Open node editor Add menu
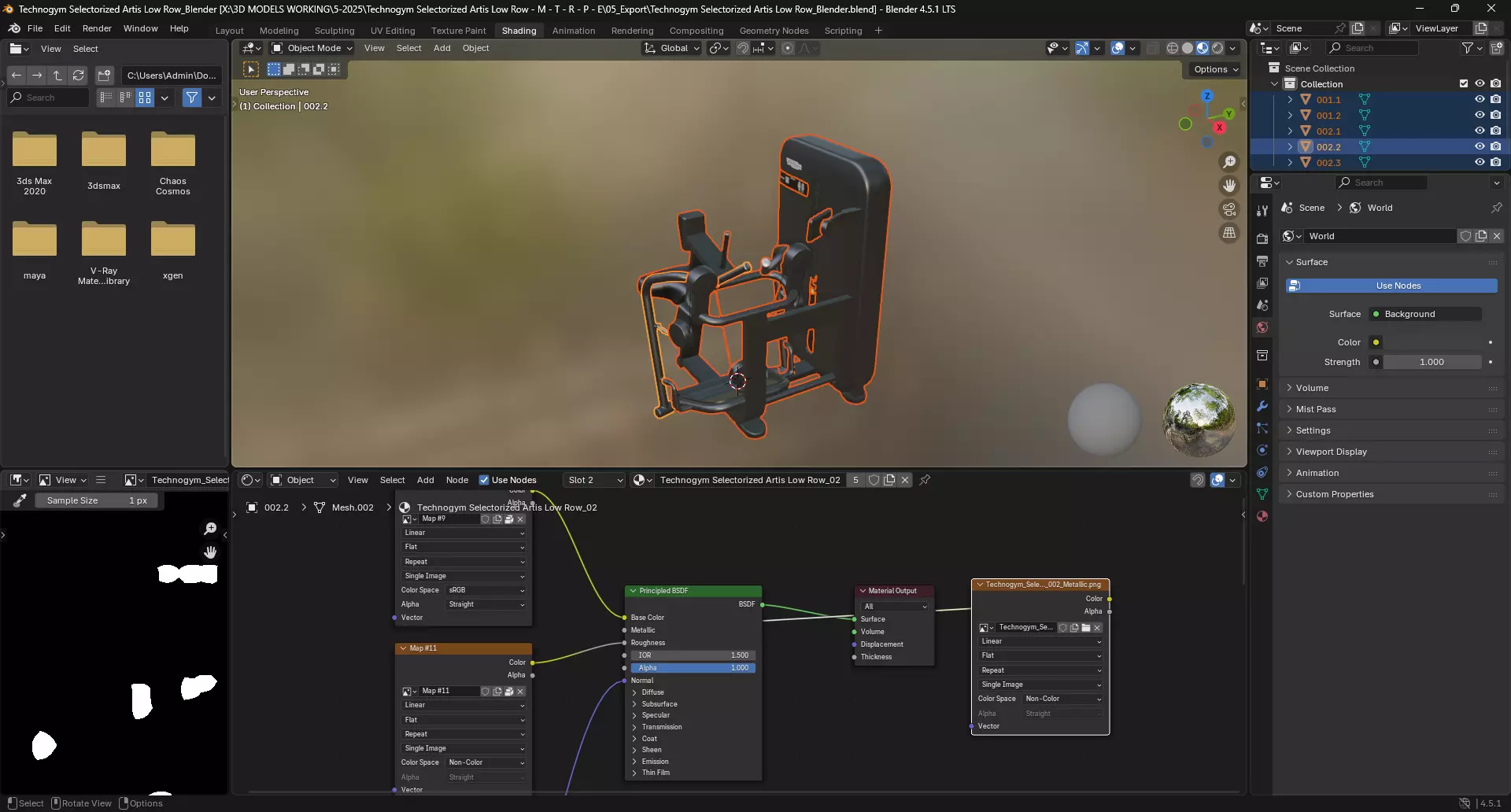The width and height of the screenshot is (1511, 812). 425,480
